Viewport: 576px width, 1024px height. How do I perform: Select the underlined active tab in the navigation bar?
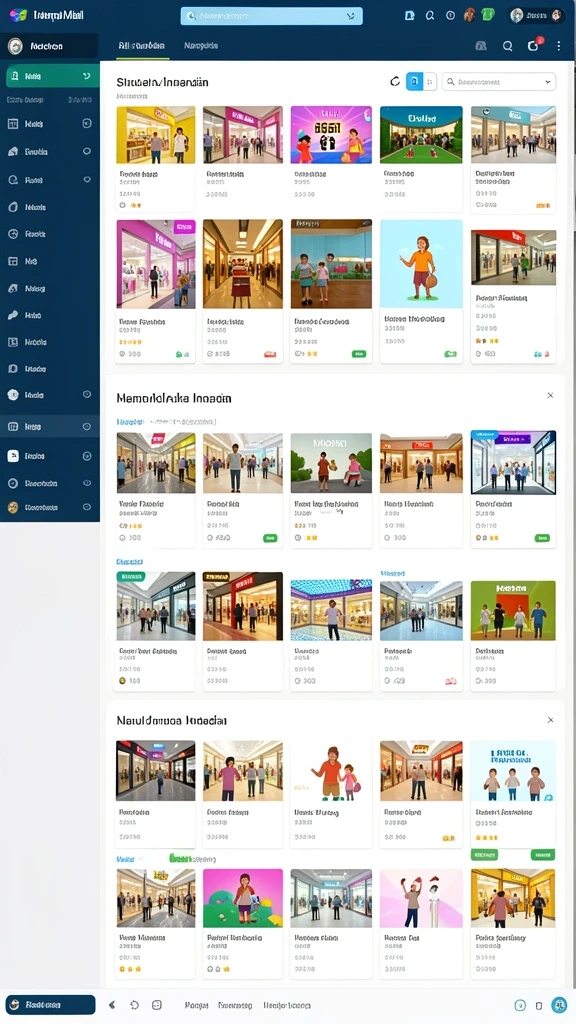[141, 46]
